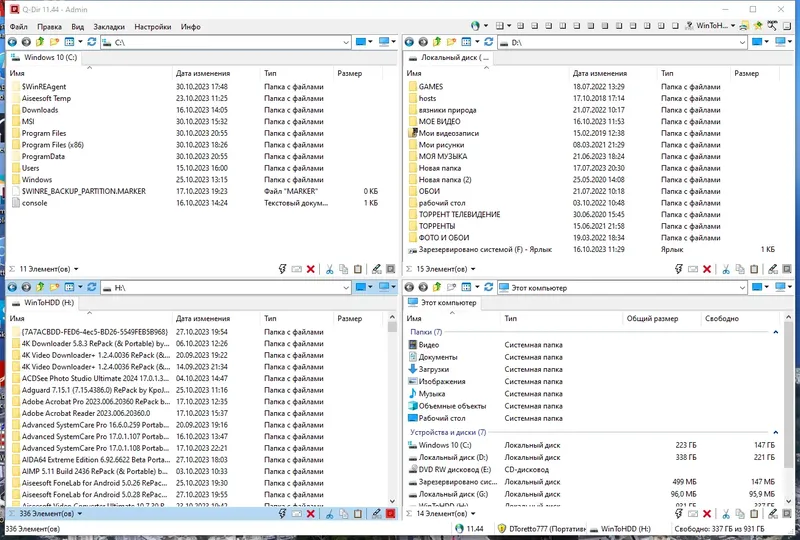Collapse Устройства и диски (7) group
The width and height of the screenshot is (800, 540).
[776, 432]
